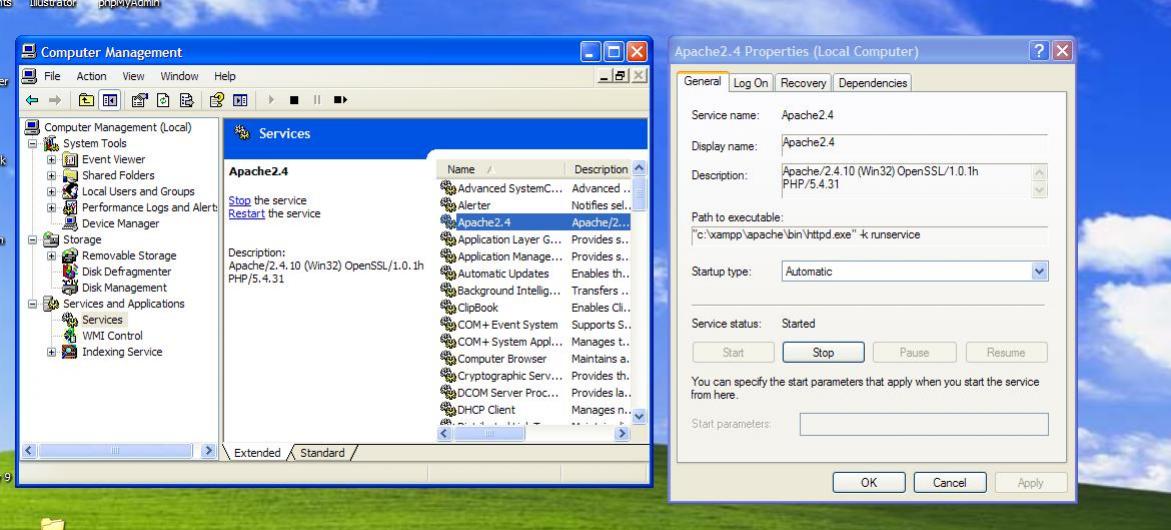
Task: Click the Local Users and Groups icon
Action: (70, 191)
